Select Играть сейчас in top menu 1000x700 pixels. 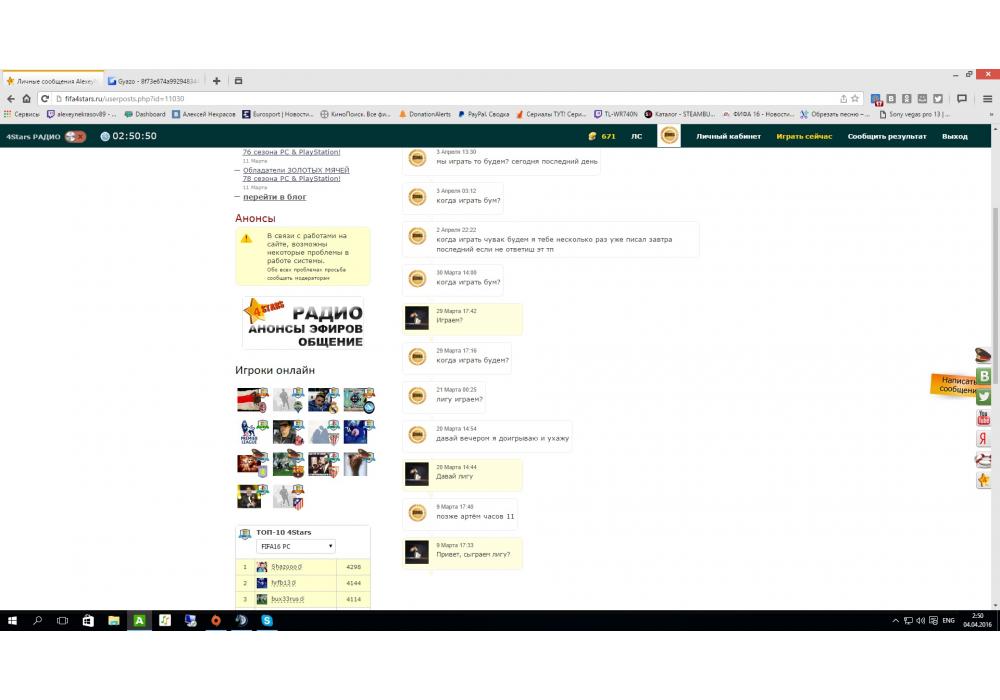click(804, 136)
